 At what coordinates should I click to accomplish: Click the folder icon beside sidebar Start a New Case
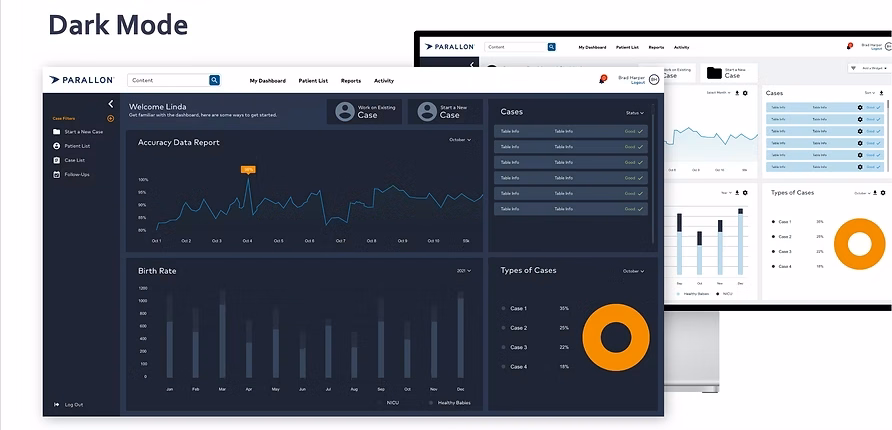point(56,132)
